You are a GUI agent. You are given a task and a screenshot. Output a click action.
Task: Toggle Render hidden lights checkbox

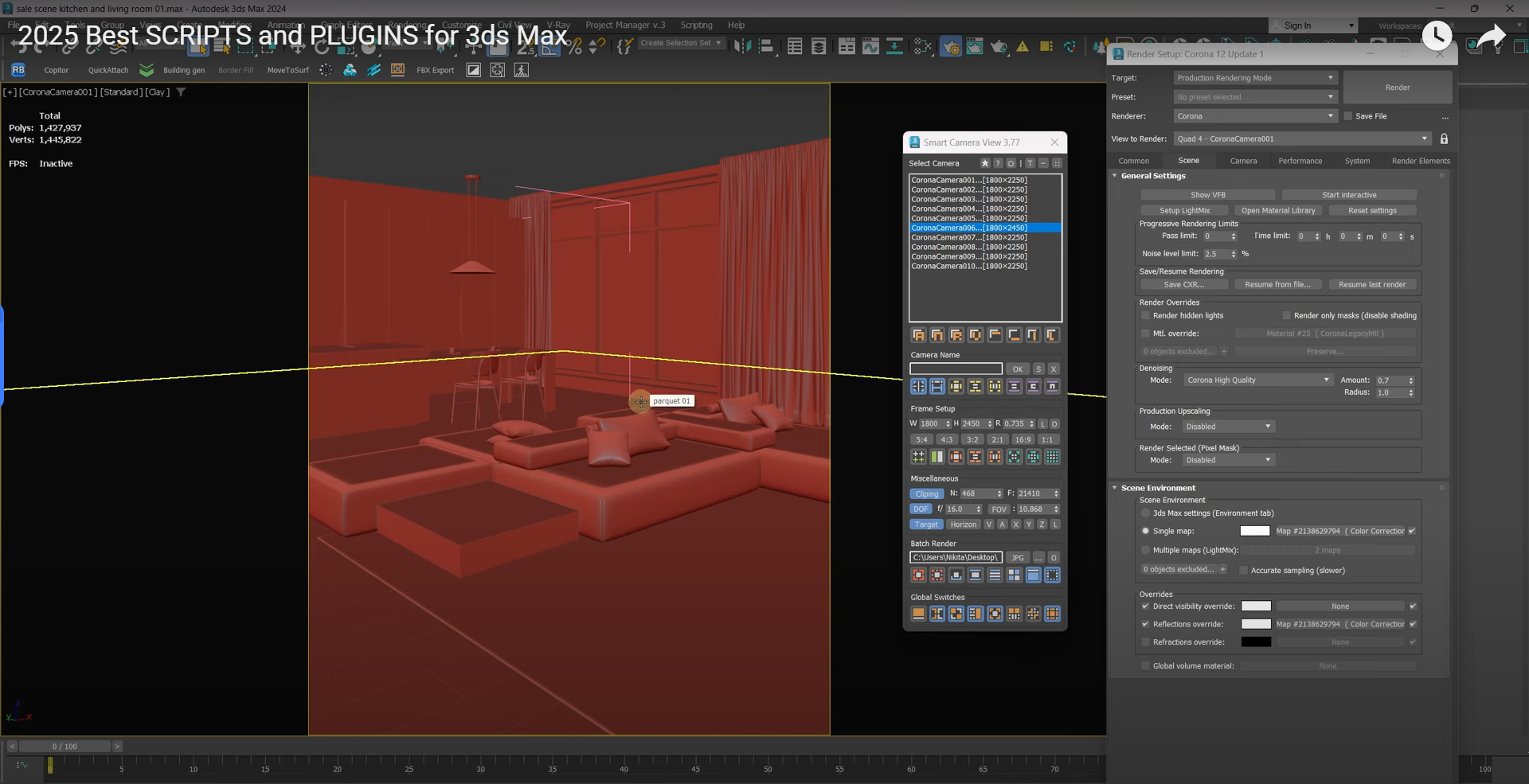pos(1146,315)
